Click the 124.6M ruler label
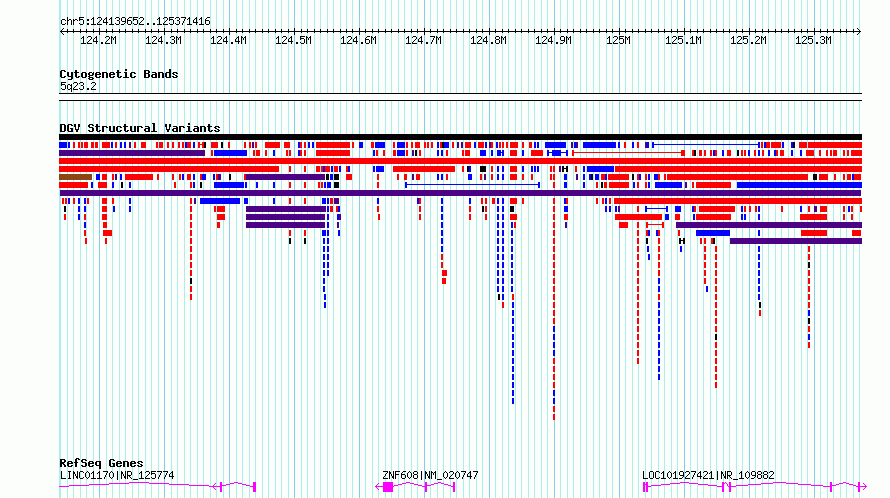The height and width of the screenshot is (498, 890). coord(358,40)
